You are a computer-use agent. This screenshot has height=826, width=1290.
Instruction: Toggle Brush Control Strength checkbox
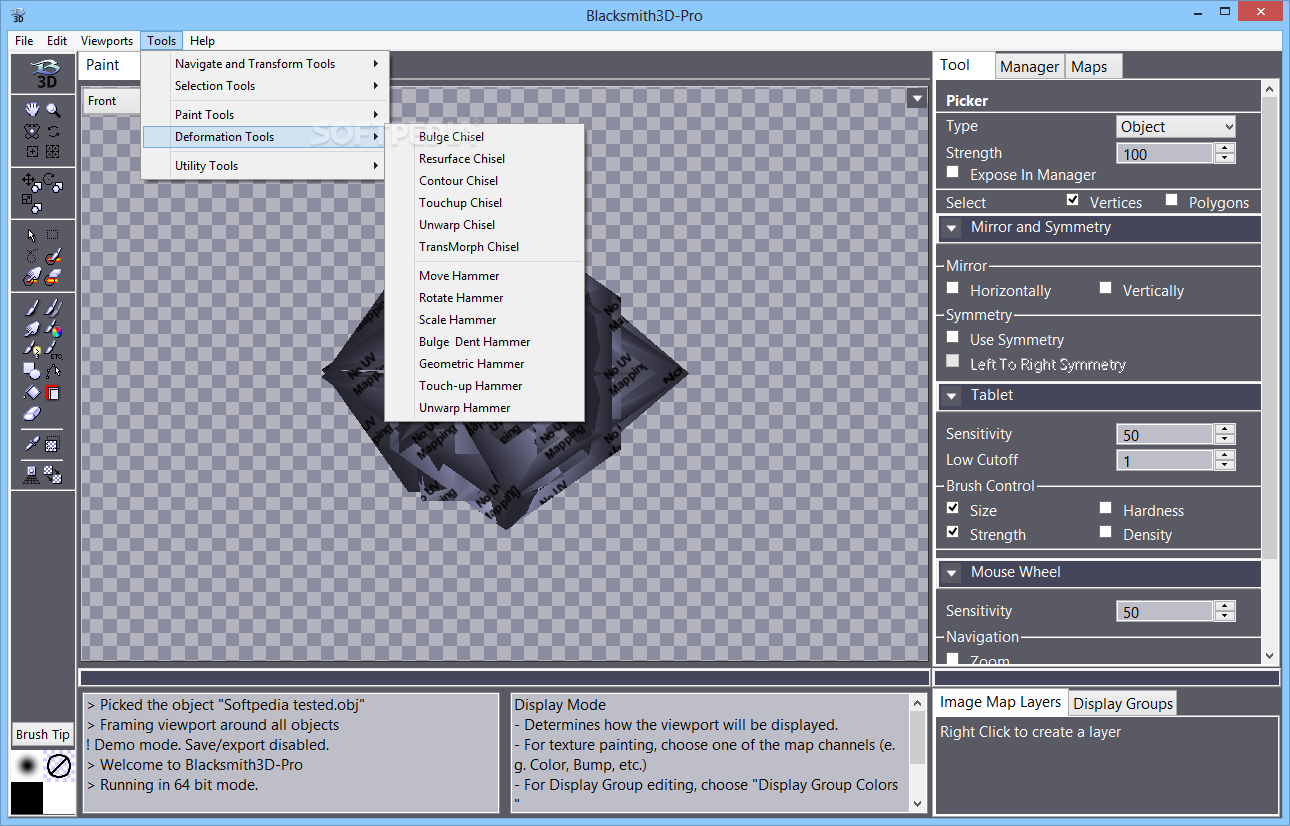(x=953, y=532)
